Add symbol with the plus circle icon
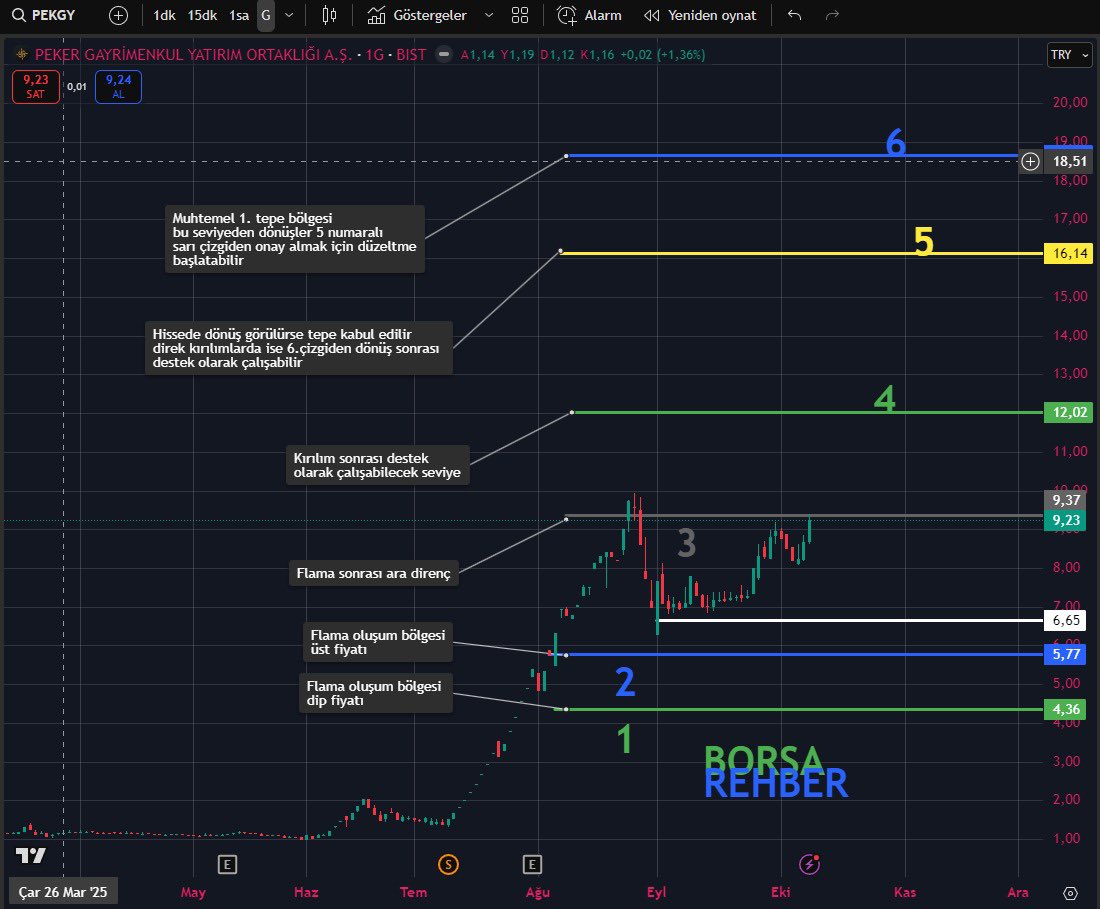 pos(119,15)
